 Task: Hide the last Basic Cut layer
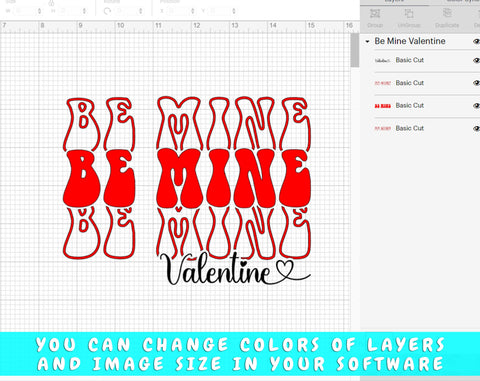476,128
